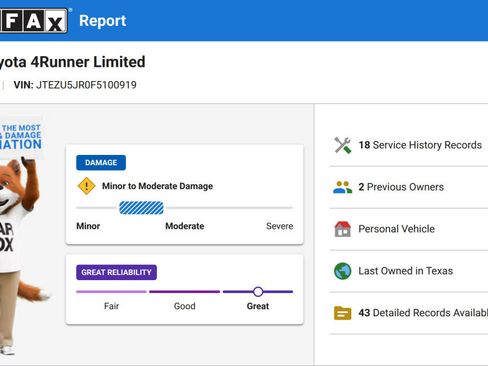Click the CARFAX logo in the header

click(x=33, y=21)
